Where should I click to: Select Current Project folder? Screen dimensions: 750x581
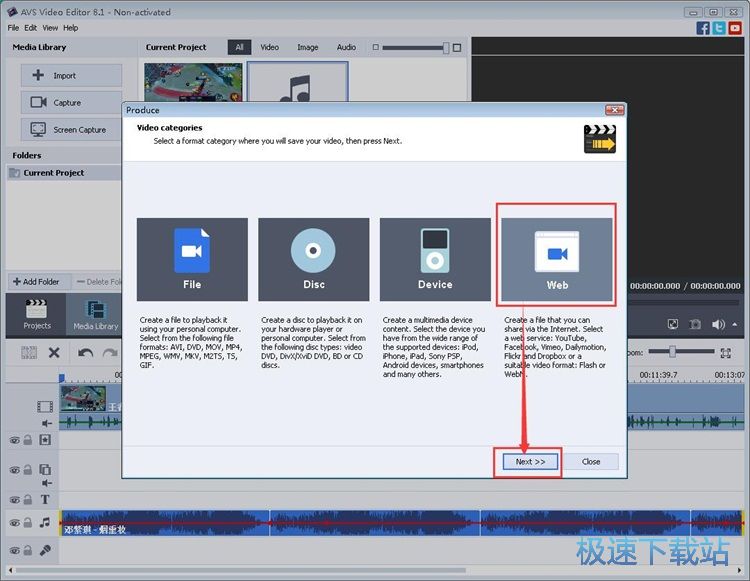tap(64, 173)
